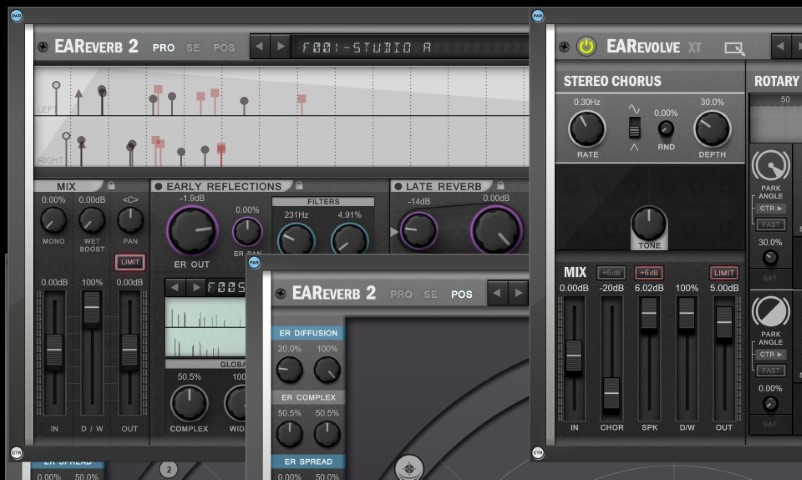802x480 pixels.
Task: Toggle LIMIT button in EAREVOLVE MIX
Action: (724, 273)
